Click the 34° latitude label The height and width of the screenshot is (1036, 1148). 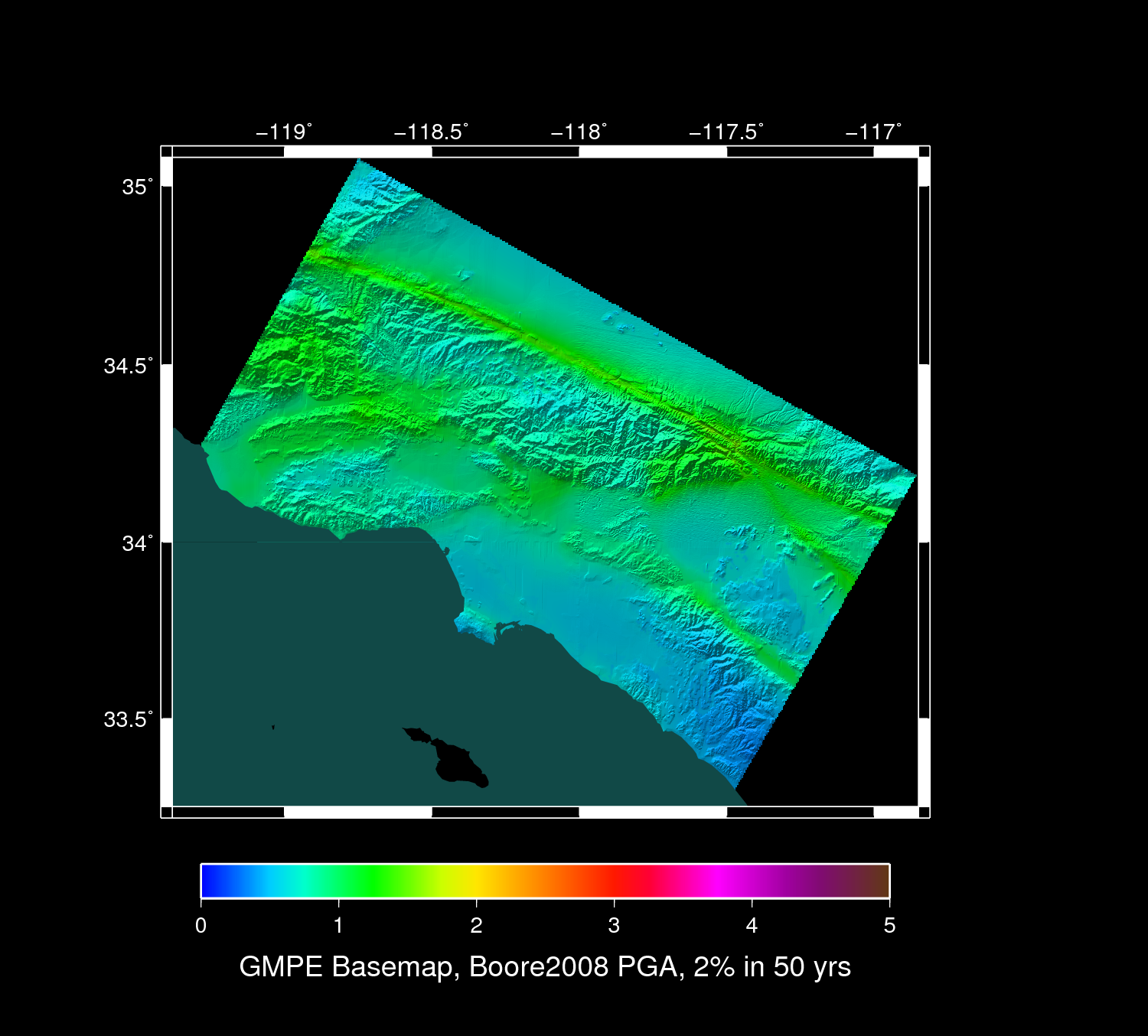click(x=137, y=543)
